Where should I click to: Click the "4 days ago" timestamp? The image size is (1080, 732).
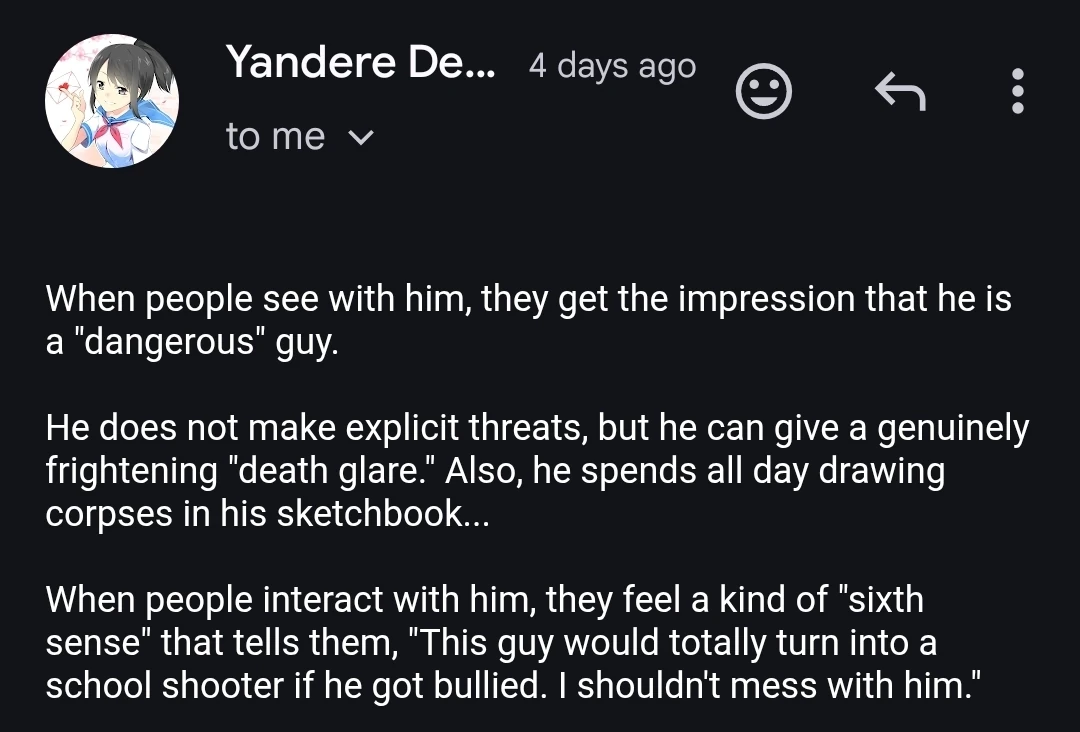tap(612, 66)
